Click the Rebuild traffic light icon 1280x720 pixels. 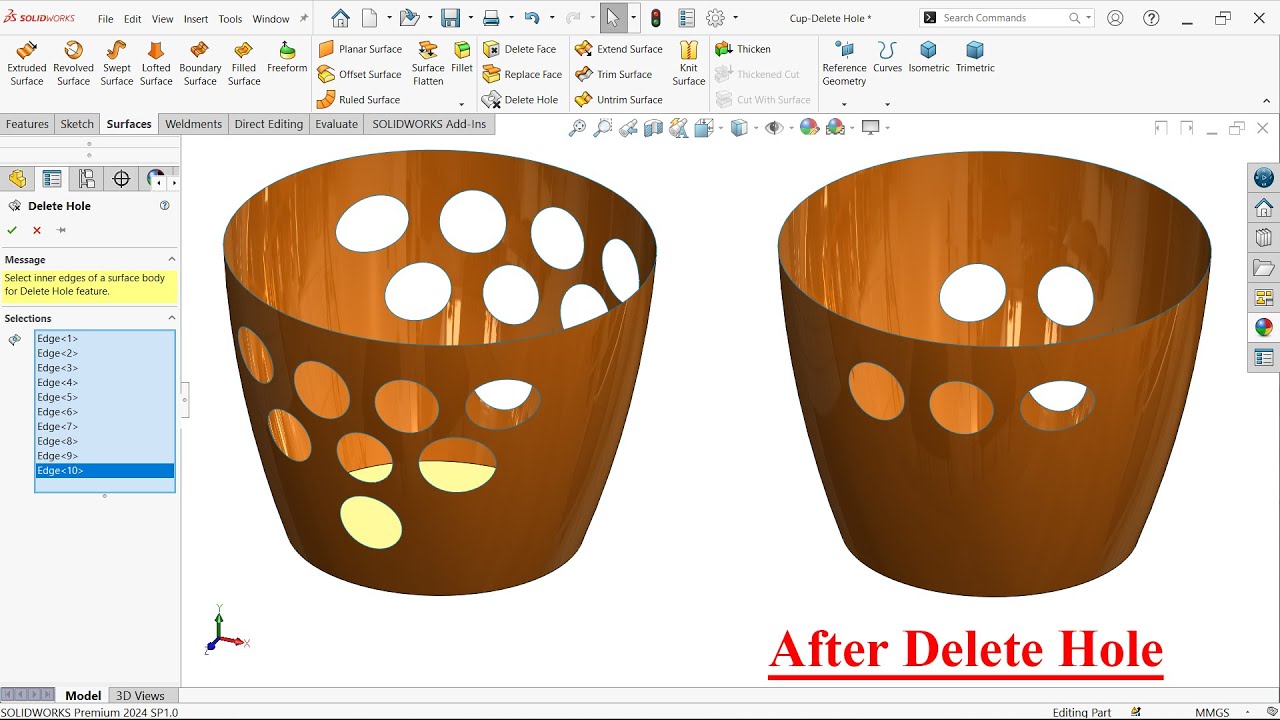[656, 18]
